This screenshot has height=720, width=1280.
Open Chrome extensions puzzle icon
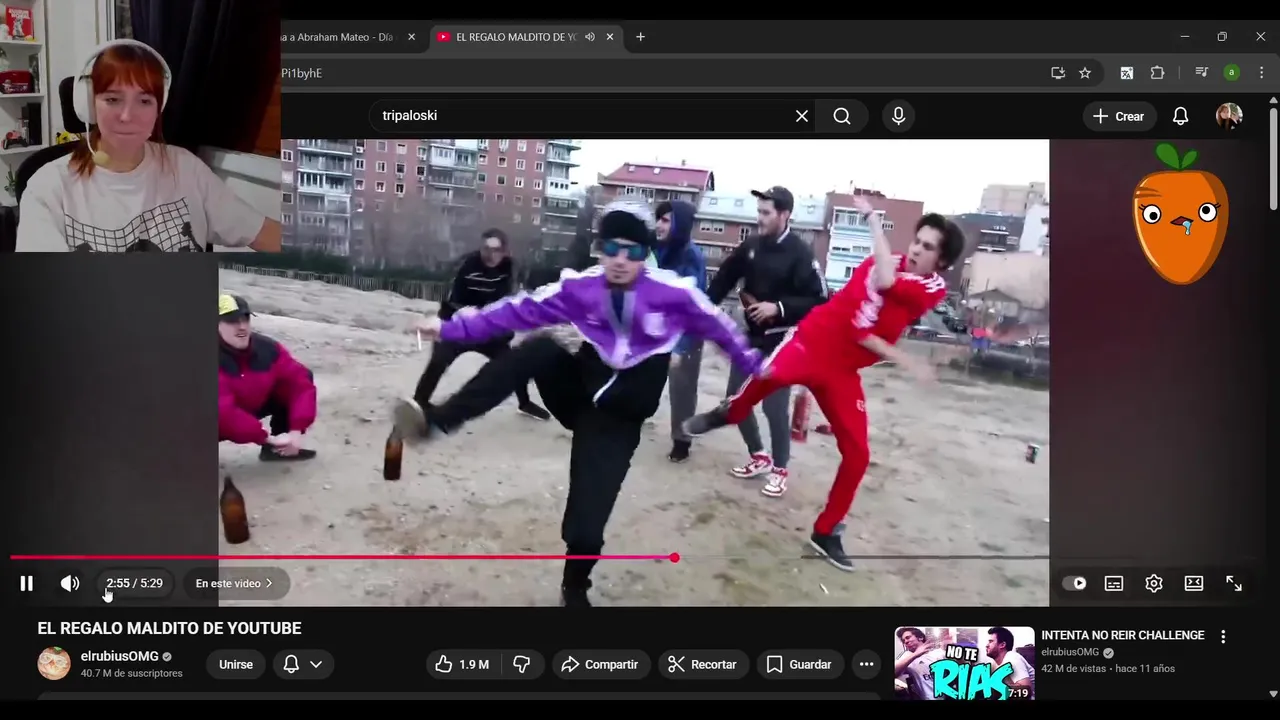[x=1157, y=73]
